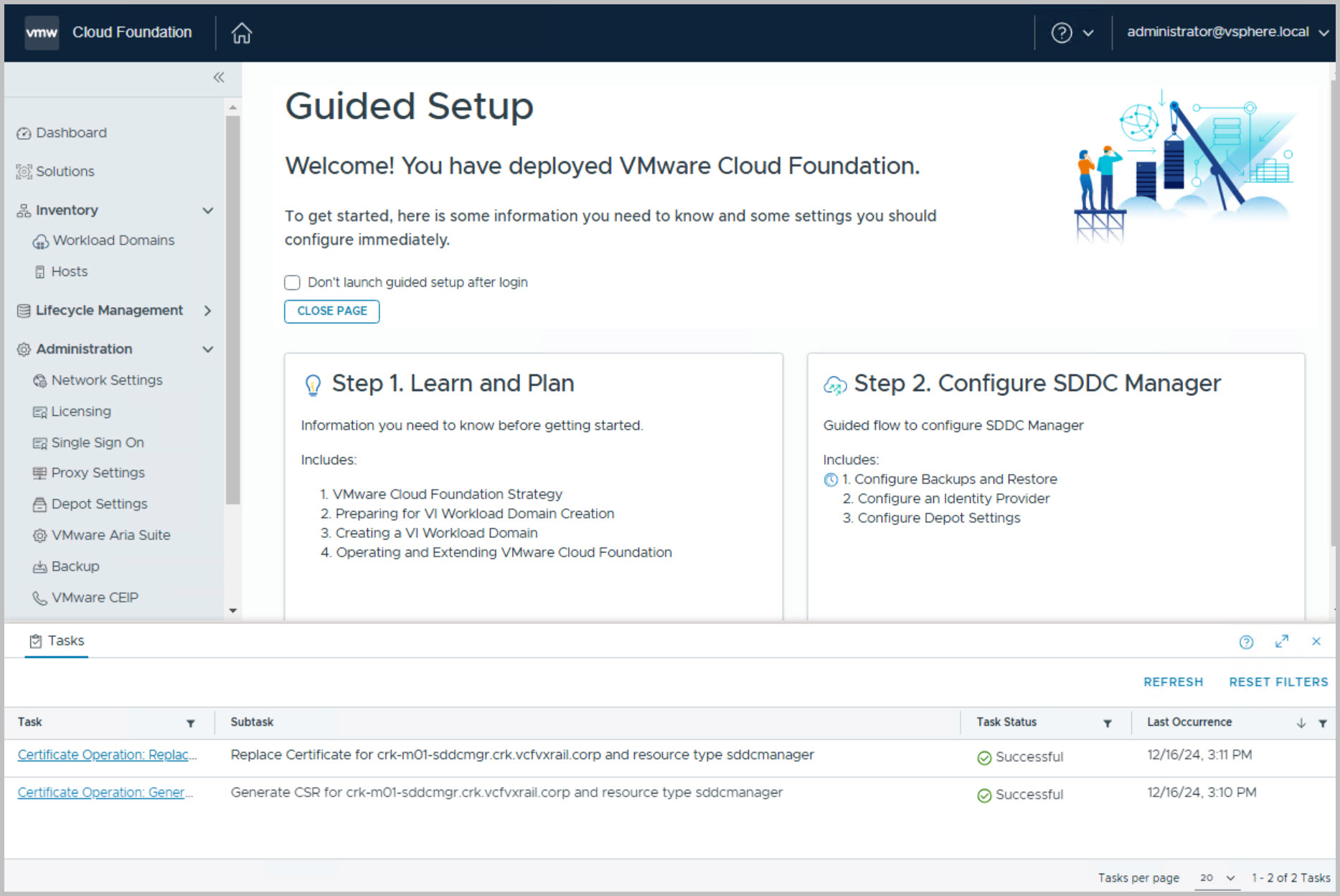Navigate to Hosts in Inventory
1340x896 pixels.
pyautogui.click(x=70, y=272)
